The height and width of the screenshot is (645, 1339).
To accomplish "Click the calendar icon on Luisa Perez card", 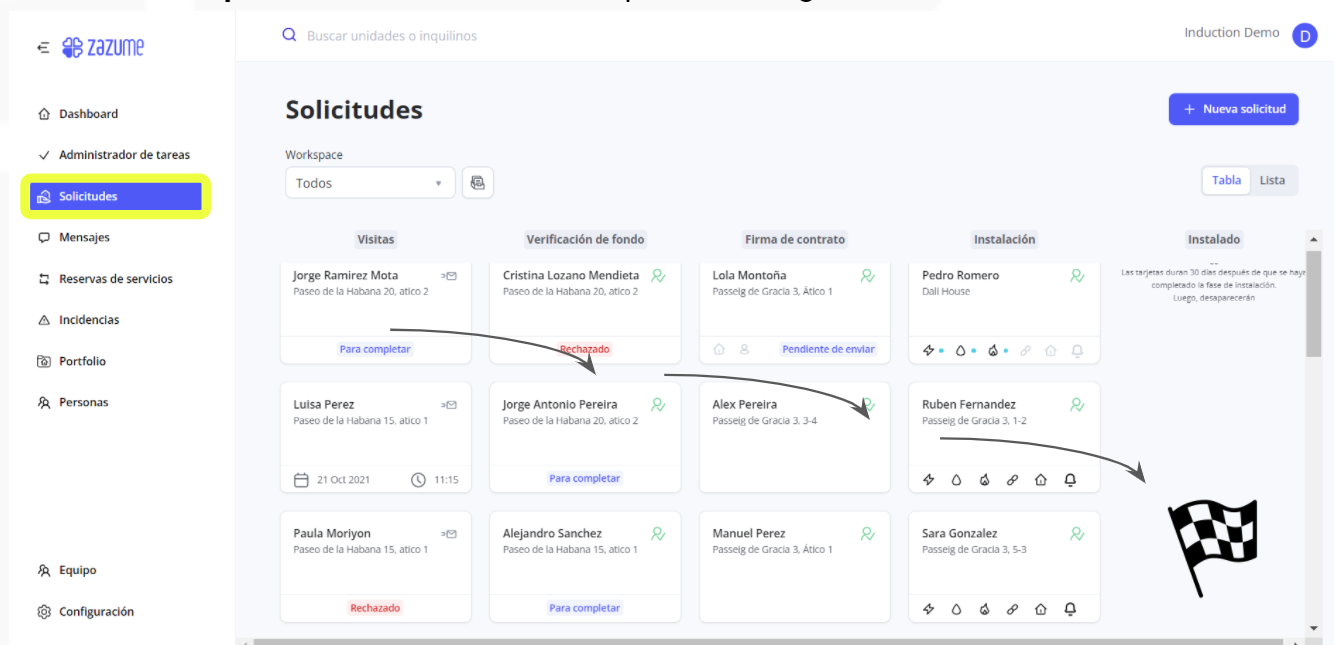I will tap(301, 480).
